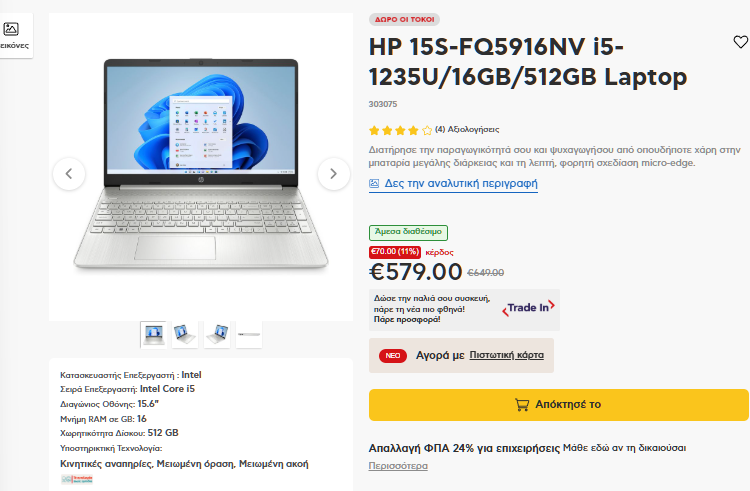Click the fifth empty rating star
This screenshot has height=491, width=750.
[427, 130]
